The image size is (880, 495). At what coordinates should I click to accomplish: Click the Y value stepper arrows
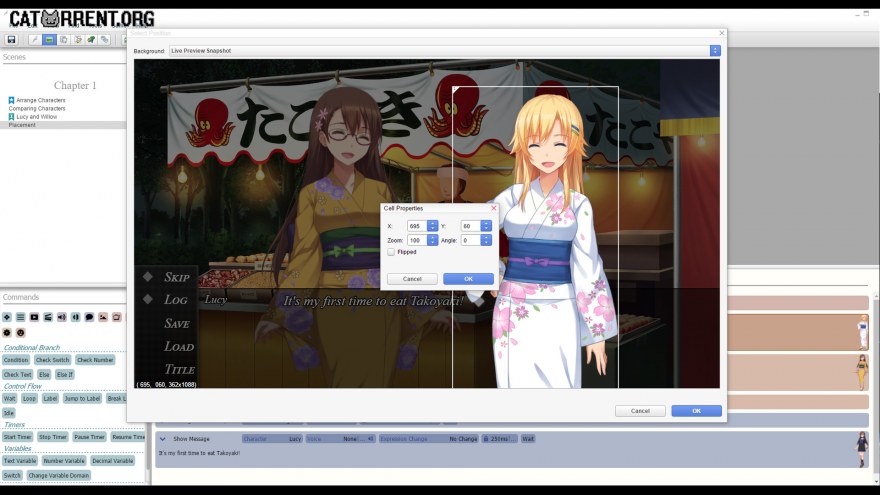point(486,226)
